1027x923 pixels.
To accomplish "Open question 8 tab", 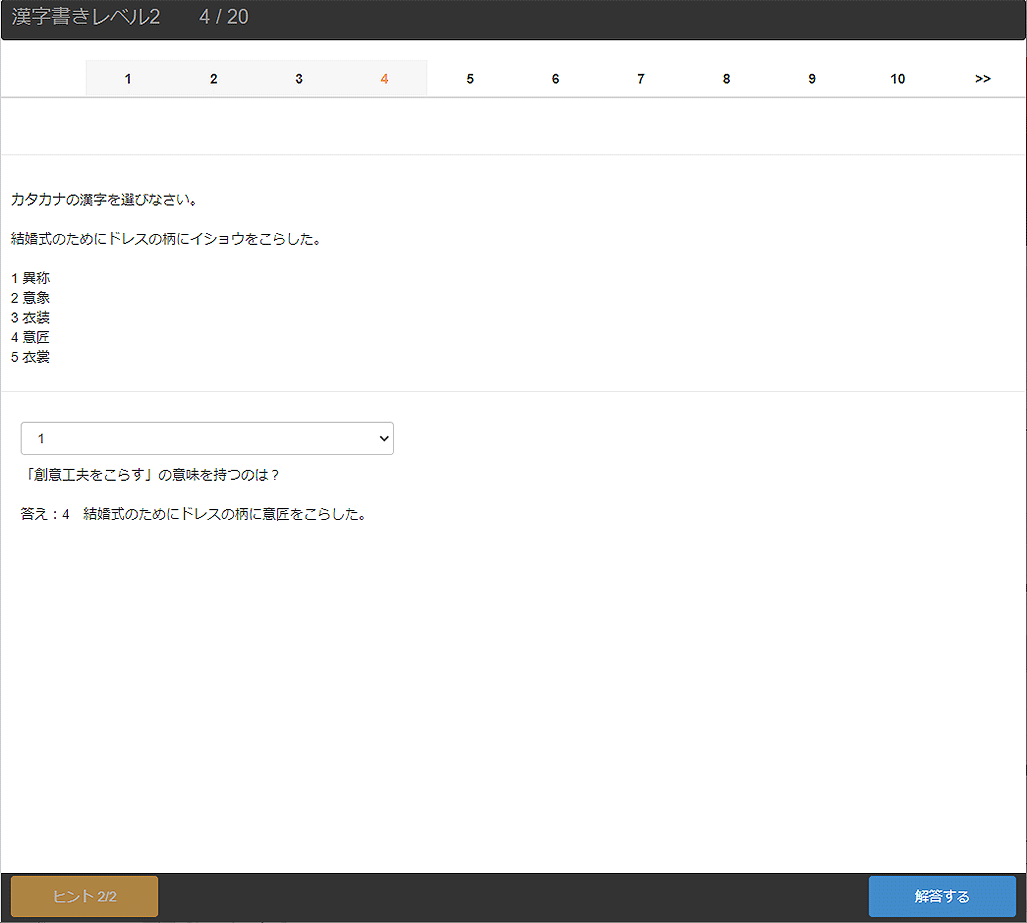I will coord(726,79).
